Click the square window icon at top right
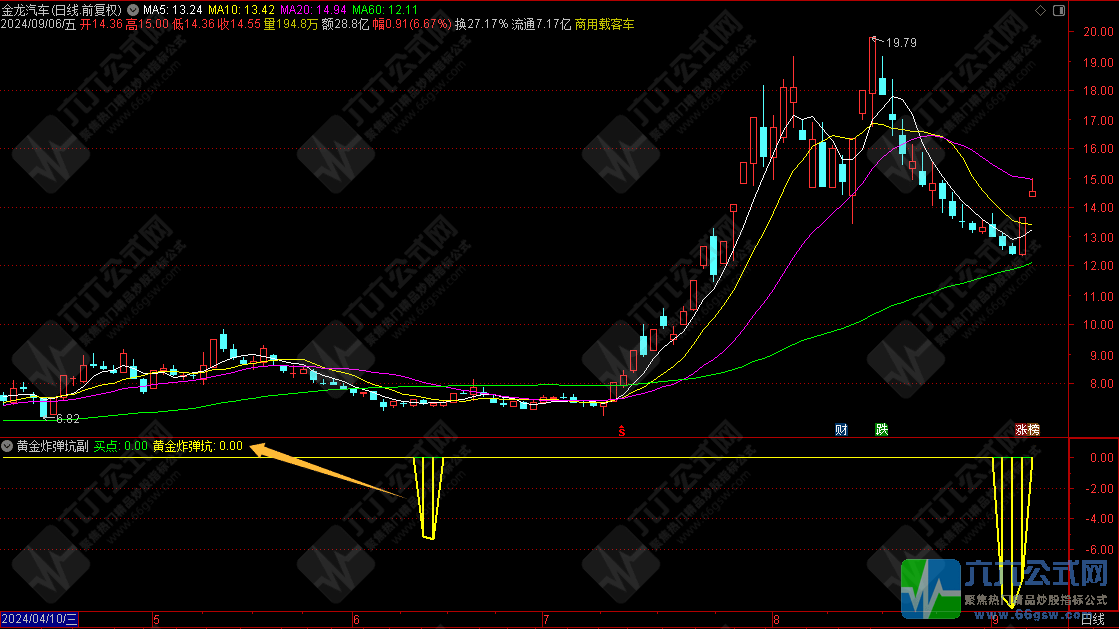 point(1059,10)
